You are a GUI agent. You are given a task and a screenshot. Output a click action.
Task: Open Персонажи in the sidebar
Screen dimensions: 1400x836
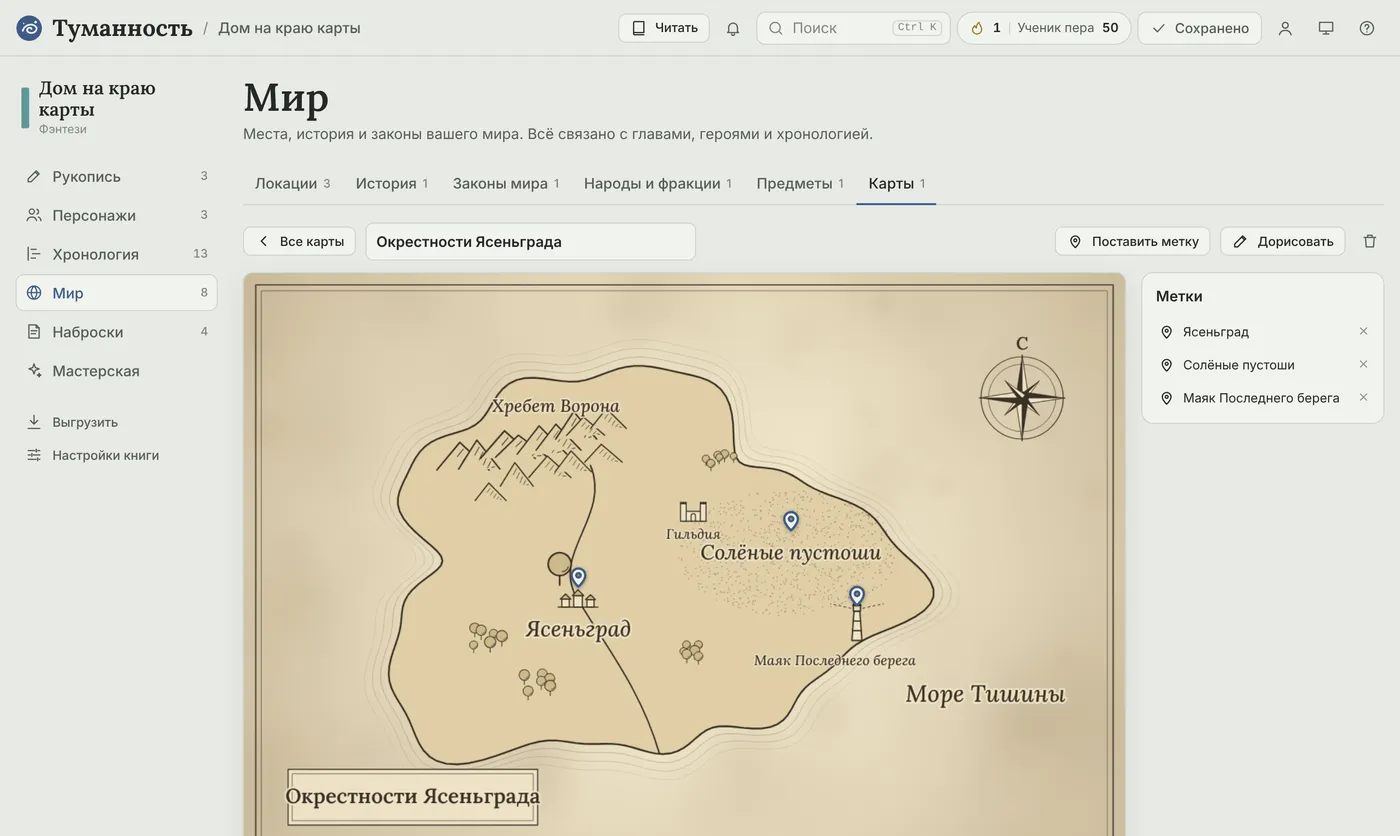click(x=116, y=215)
